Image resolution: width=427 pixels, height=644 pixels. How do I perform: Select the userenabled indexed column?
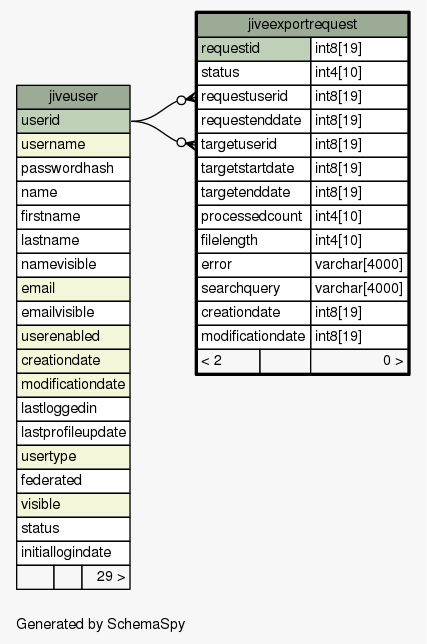(73, 337)
